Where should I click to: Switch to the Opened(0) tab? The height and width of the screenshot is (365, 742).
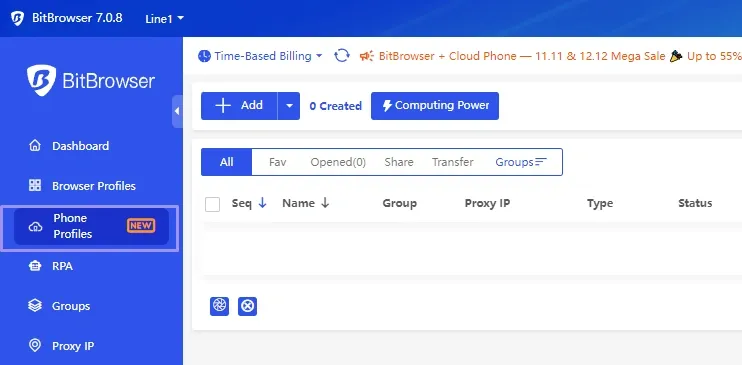(338, 162)
